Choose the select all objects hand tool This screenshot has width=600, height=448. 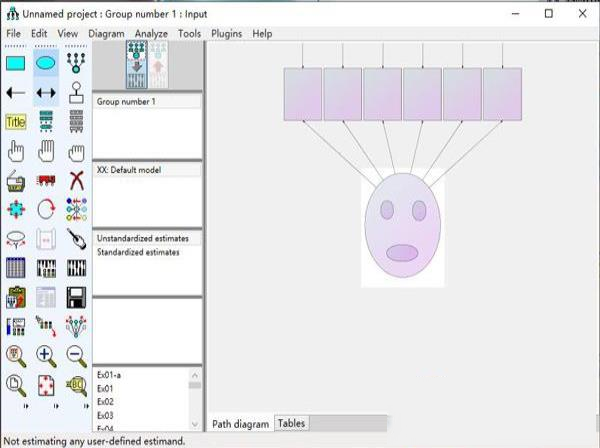click(46, 151)
